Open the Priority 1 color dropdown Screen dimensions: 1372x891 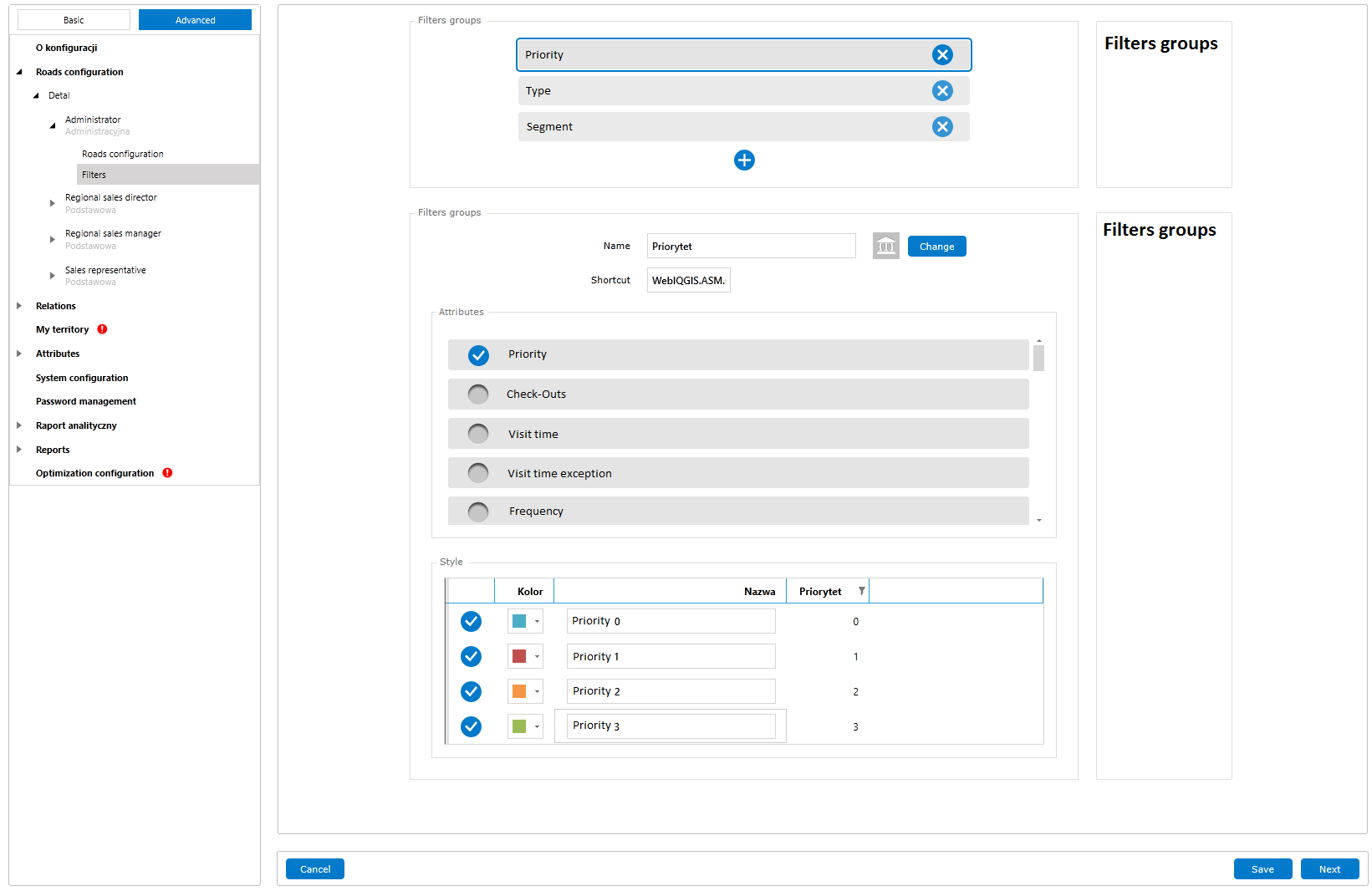[x=537, y=657]
